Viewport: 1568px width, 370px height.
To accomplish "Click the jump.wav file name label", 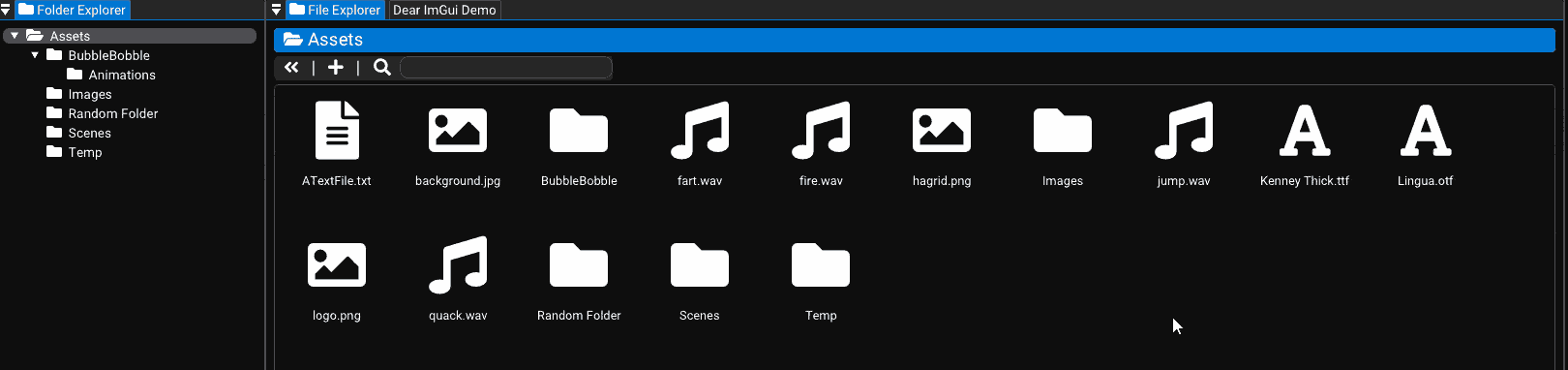I will click(x=1184, y=181).
